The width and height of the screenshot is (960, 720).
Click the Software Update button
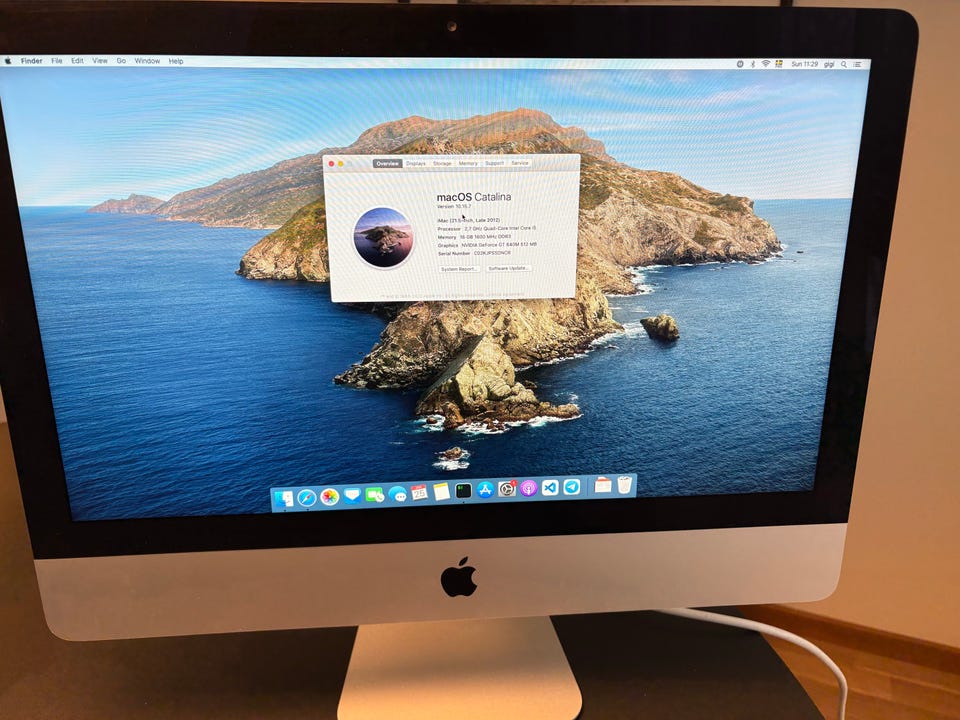[509, 268]
